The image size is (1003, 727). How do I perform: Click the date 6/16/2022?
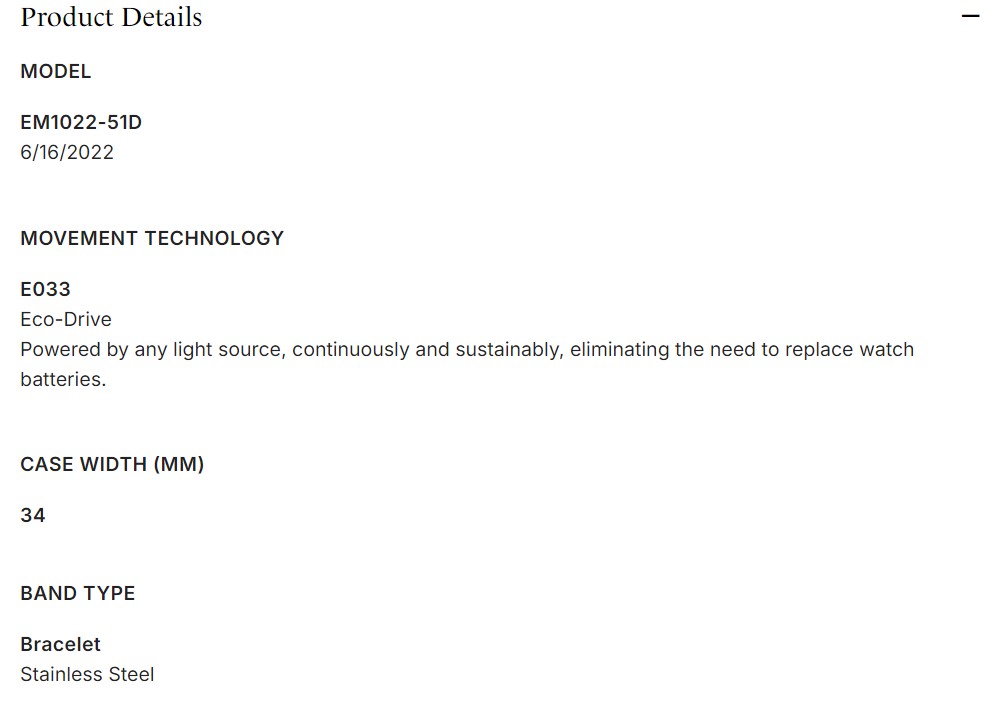tap(67, 152)
